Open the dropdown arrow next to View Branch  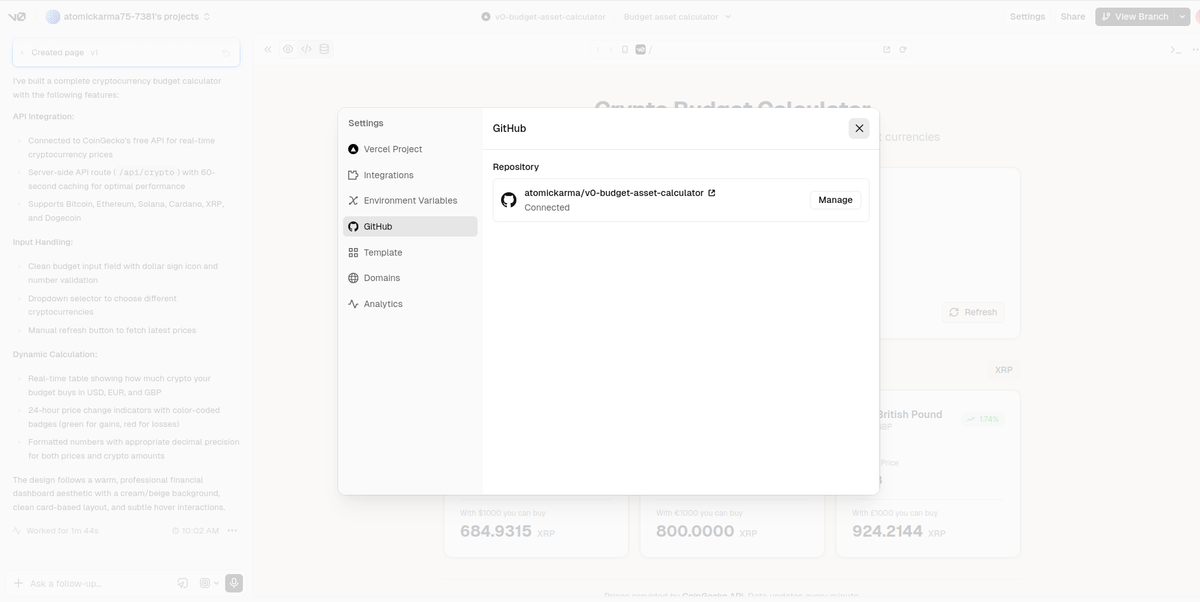[x=1183, y=17]
